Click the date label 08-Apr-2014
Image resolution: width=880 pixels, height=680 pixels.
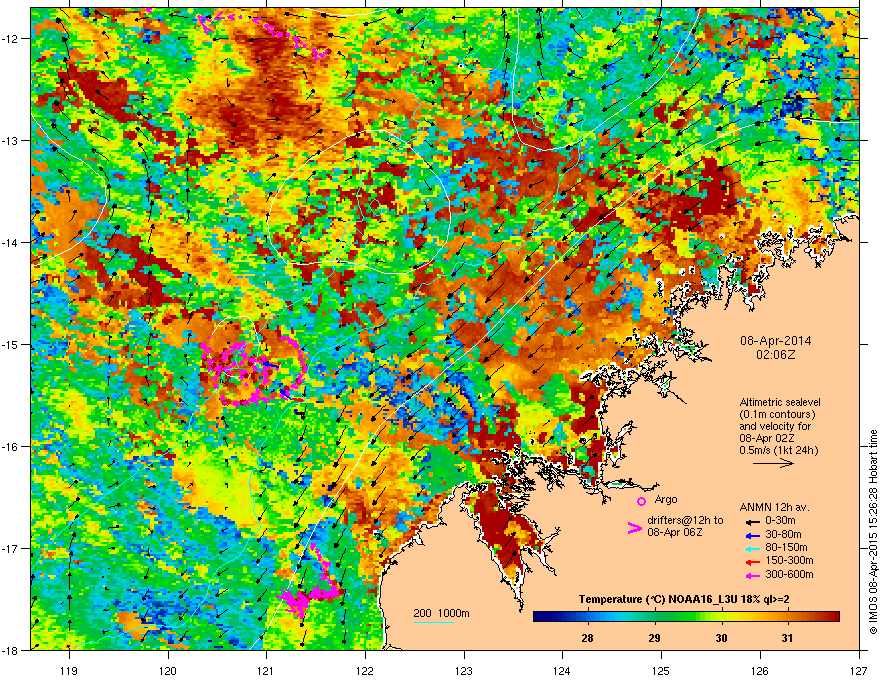(x=775, y=341)
